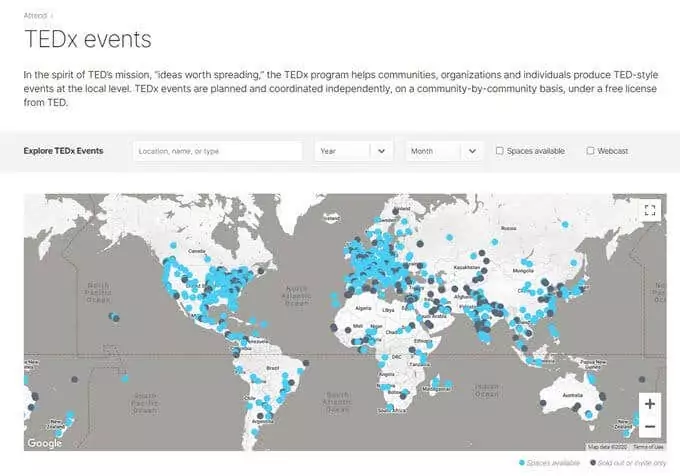Click the Chad label on the map
Screen dimensions: 680x476
pos(391,332)
